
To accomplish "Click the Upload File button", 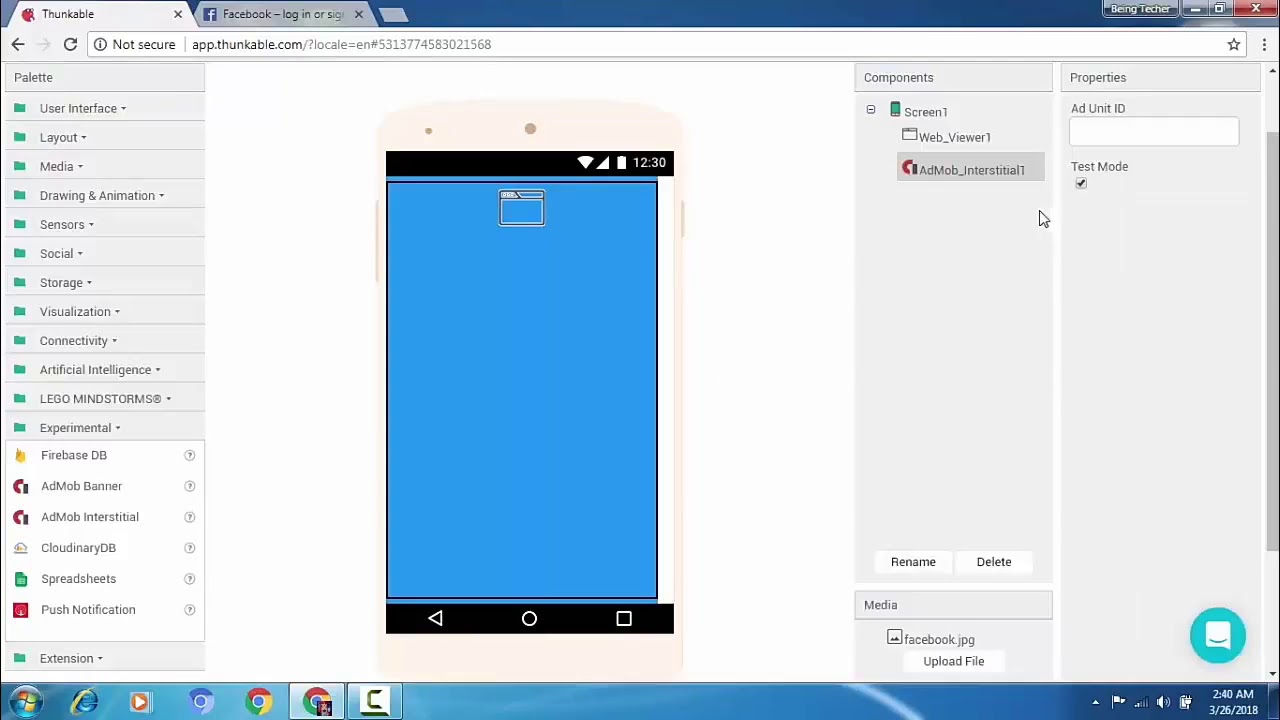I will pyautogui.click(x=954, y=661).
